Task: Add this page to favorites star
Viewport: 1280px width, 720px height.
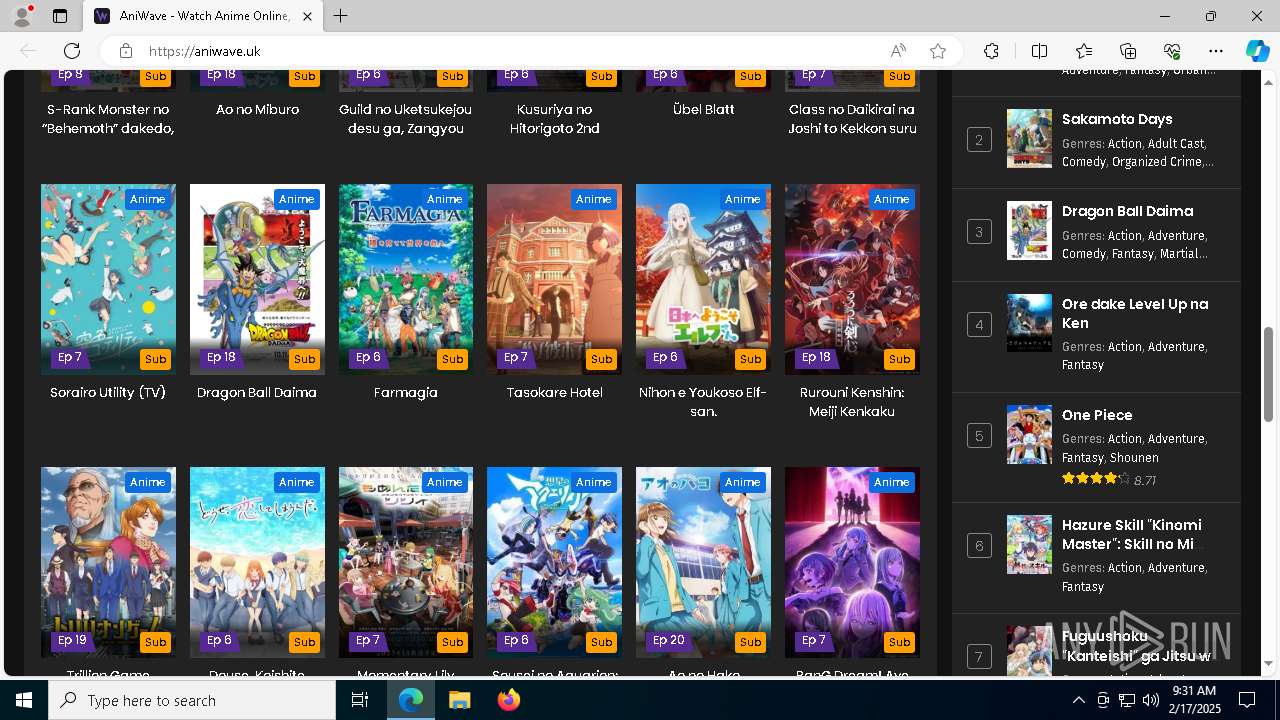Action: click(938, 51)
